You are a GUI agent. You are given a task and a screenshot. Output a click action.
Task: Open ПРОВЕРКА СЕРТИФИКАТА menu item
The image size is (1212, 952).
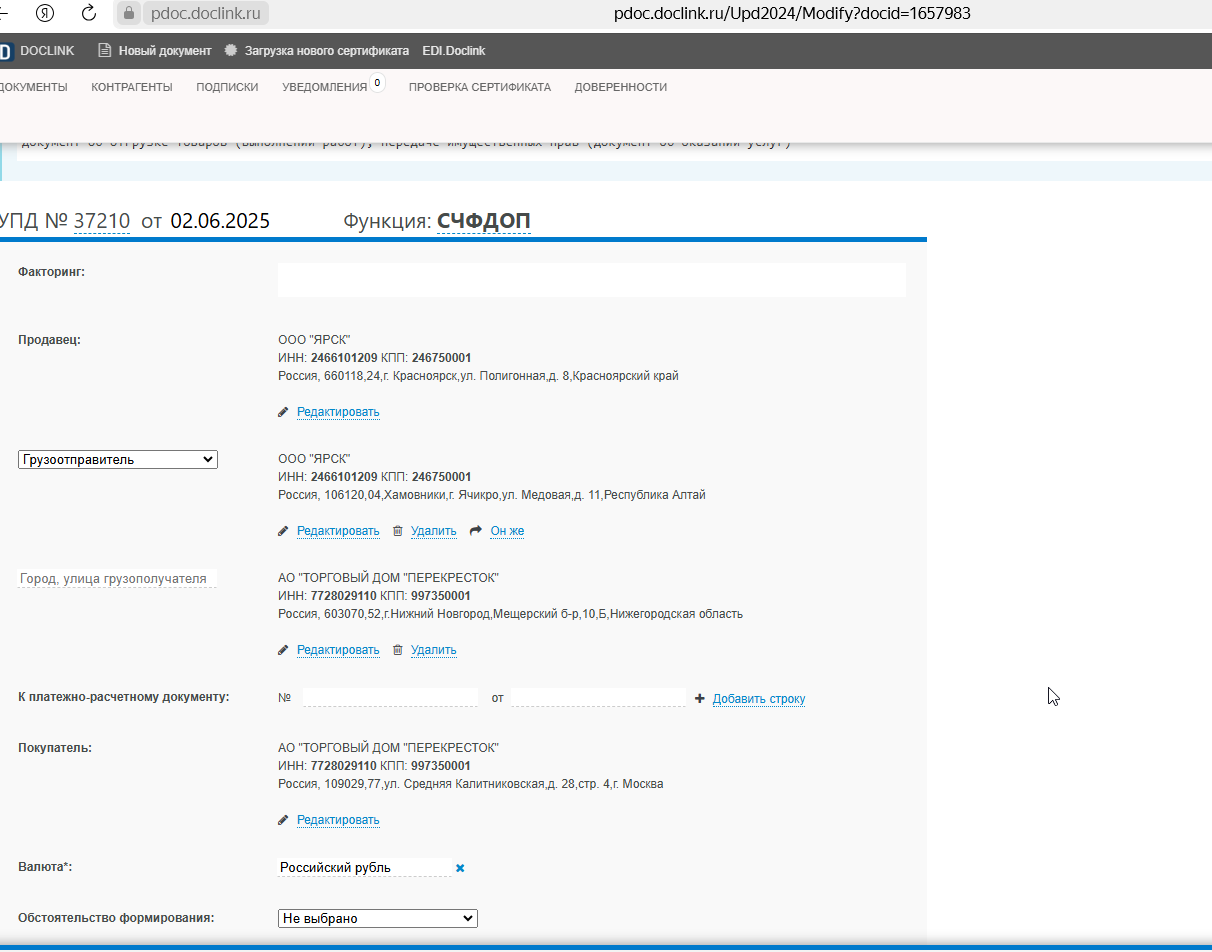pos(480,87)
